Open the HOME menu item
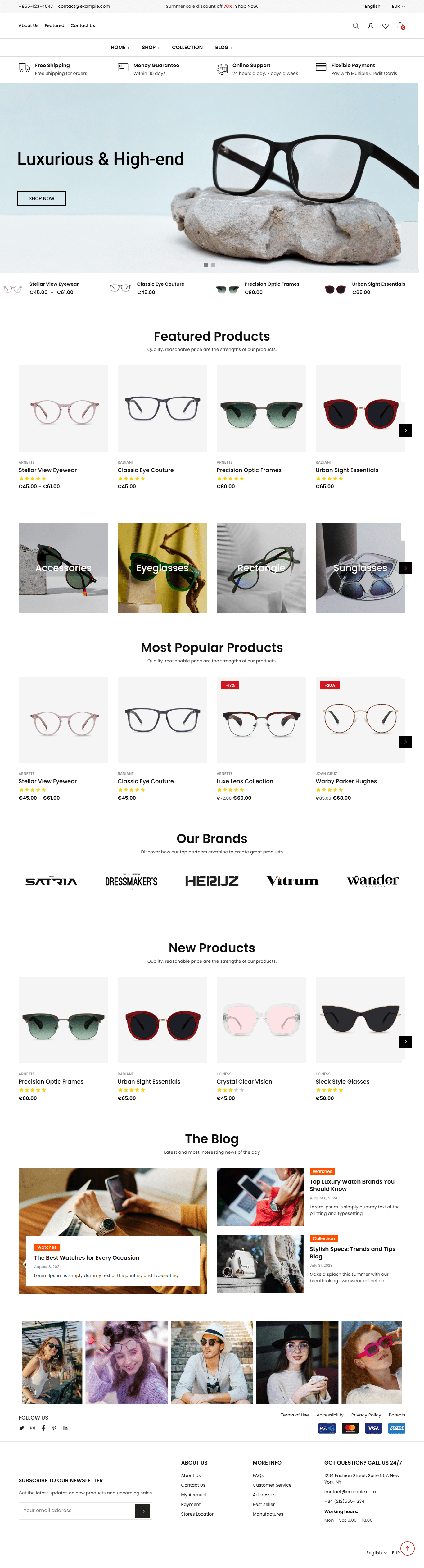Image resolution: width=424 pixels, height=1568 pixels. pos(120,48)
